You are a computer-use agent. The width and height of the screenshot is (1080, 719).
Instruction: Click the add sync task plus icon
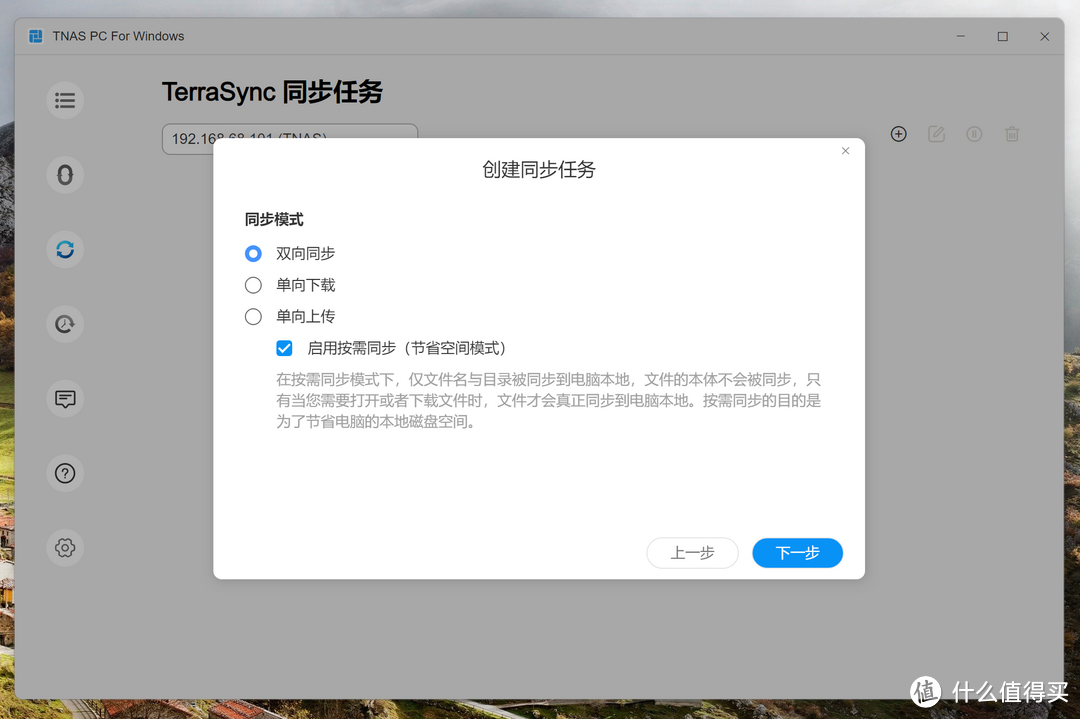[898, 134]
